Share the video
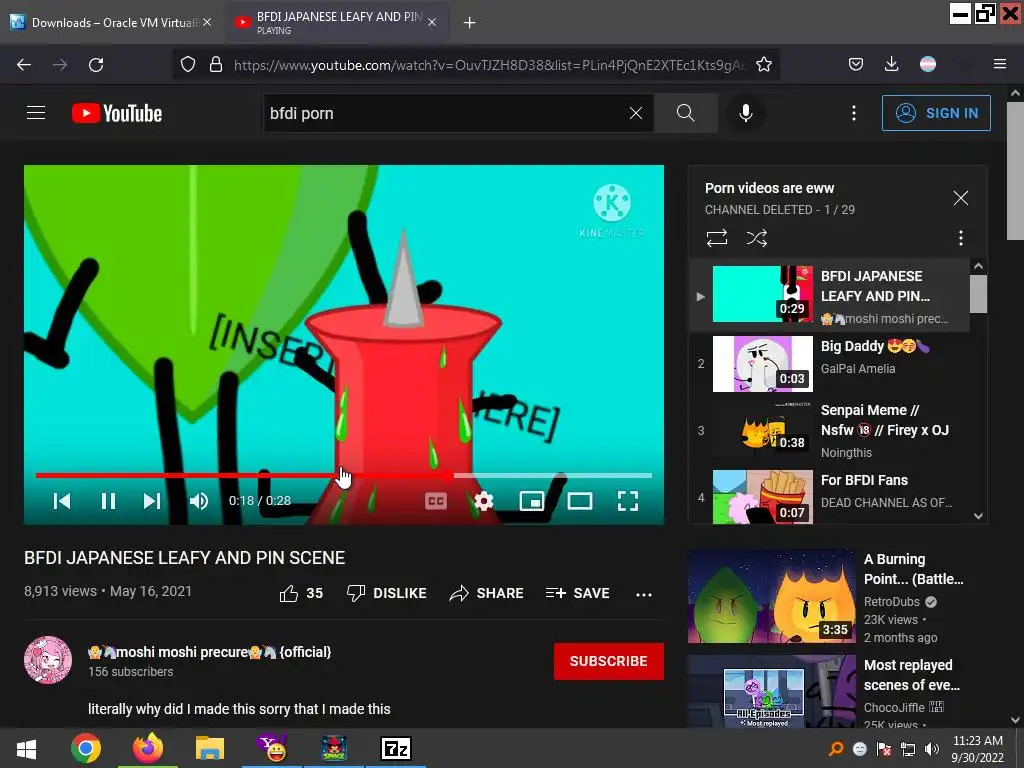Screen dimensions: 1024x768 487,593
